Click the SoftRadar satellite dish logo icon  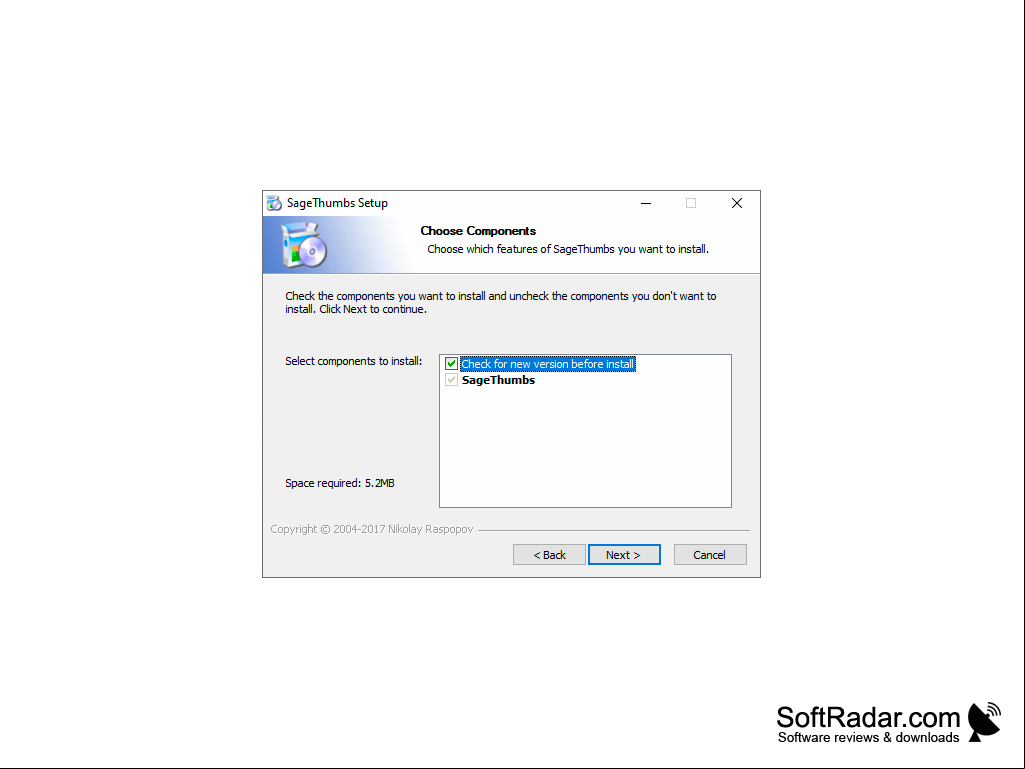pos(984,721)
